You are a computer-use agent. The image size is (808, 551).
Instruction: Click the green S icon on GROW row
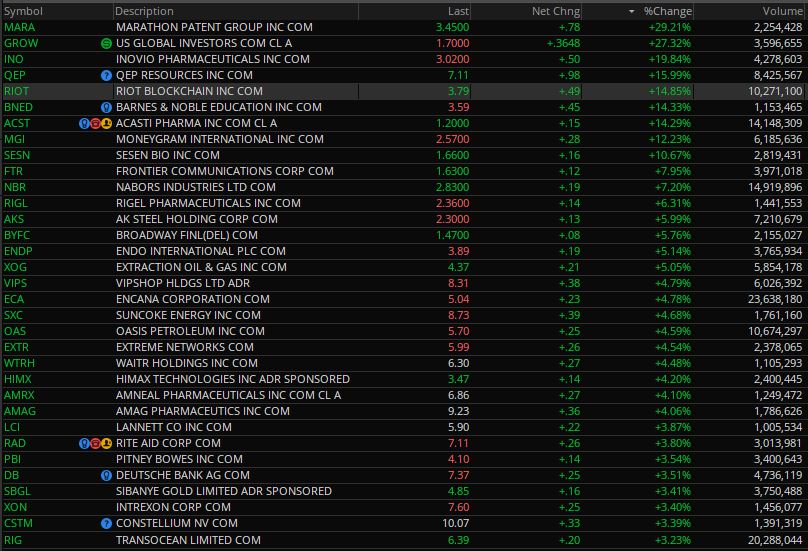106,44
